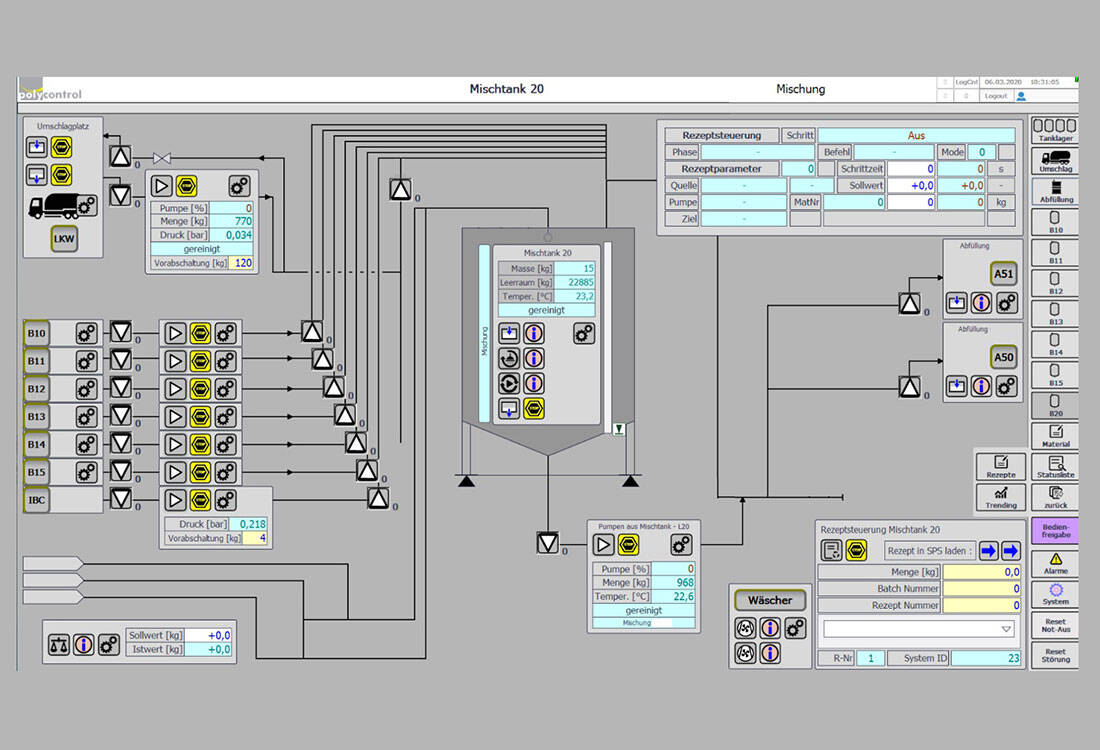Click the top blue-arrow fill icon in Umschlagplatz
Screen dimensions: 1100x750
pyautogui.click(x=36, y=147)
